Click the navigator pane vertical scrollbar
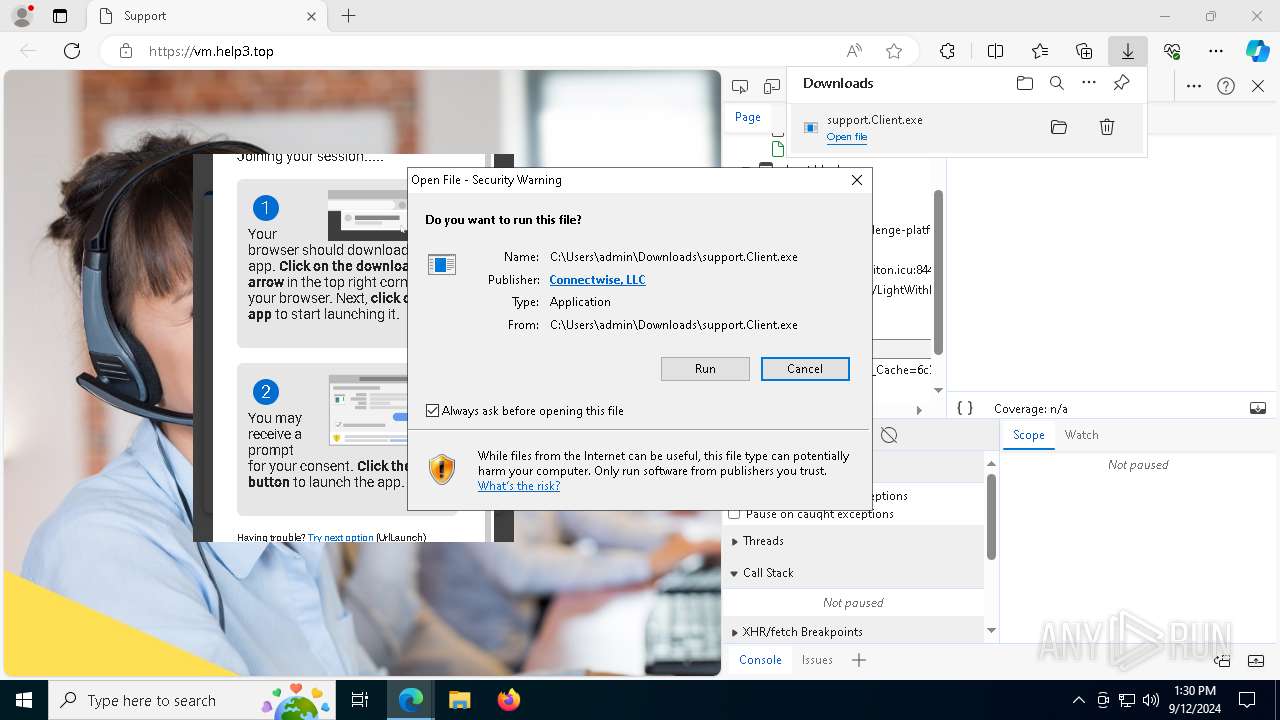 pyautogui.click(x=938, y=270)
